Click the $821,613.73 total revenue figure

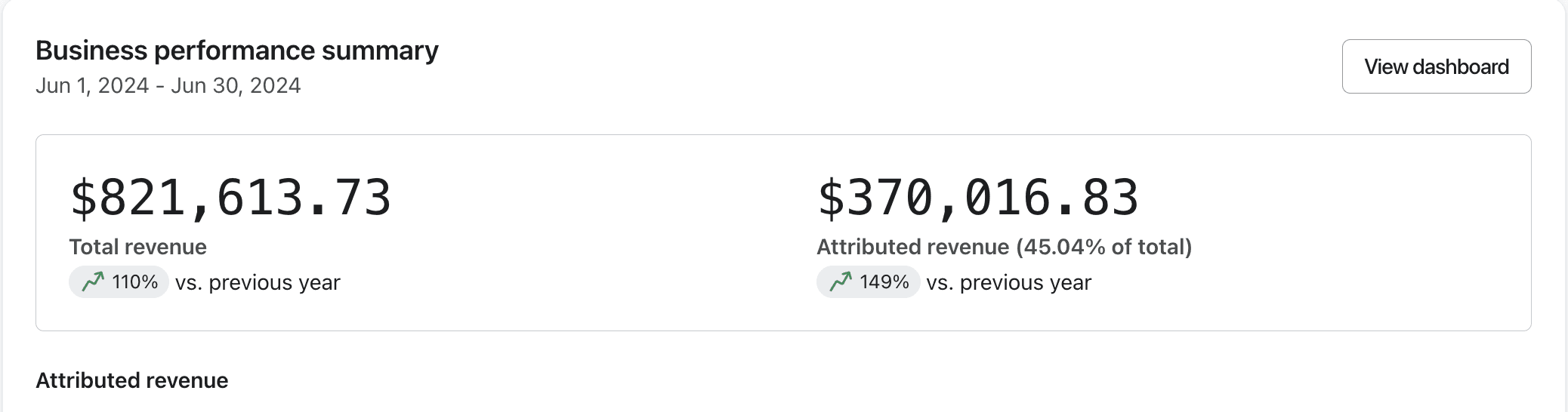click(230, 198)
